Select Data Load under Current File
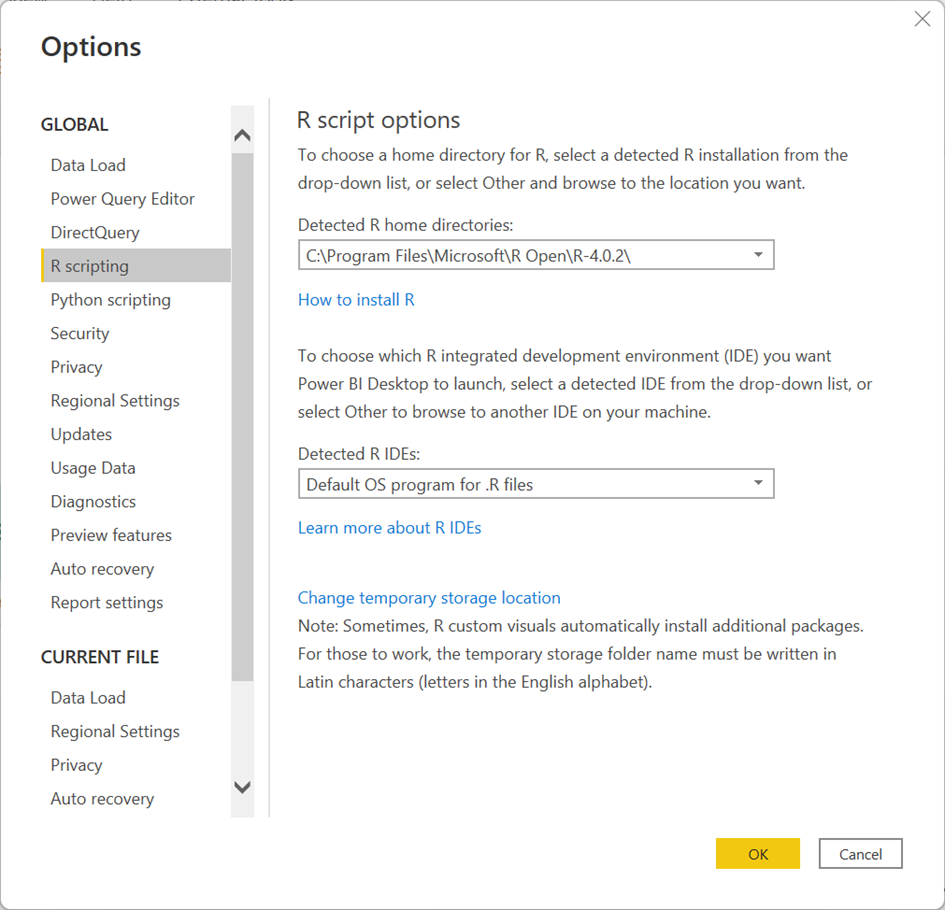Viewport: 945px width, 910px height. pos(88,698)
